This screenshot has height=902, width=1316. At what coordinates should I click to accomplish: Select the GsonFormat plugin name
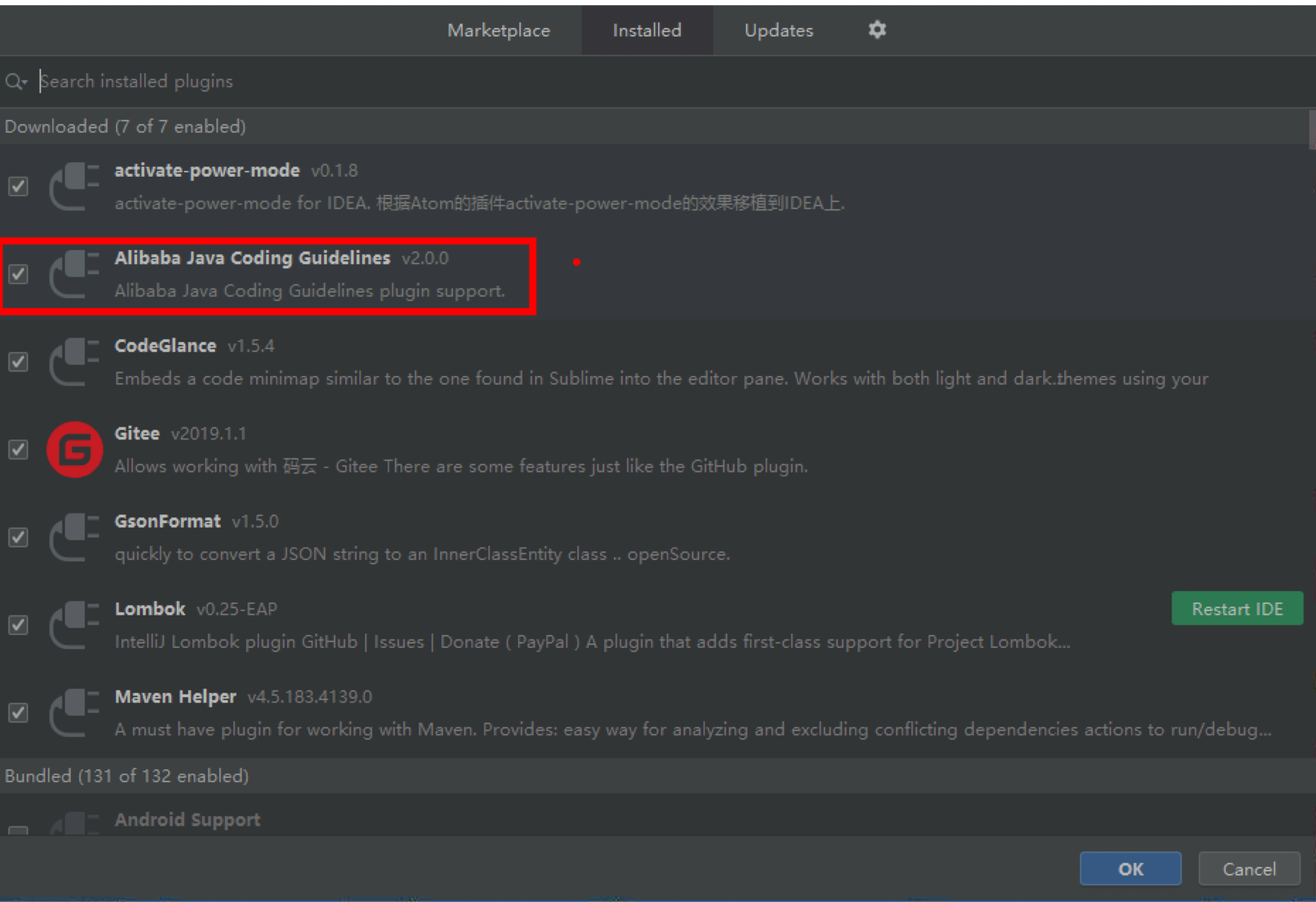[167, 521]
